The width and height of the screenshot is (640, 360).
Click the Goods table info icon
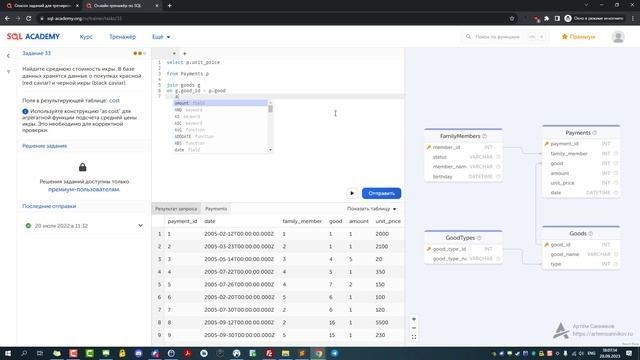[590, 233]
